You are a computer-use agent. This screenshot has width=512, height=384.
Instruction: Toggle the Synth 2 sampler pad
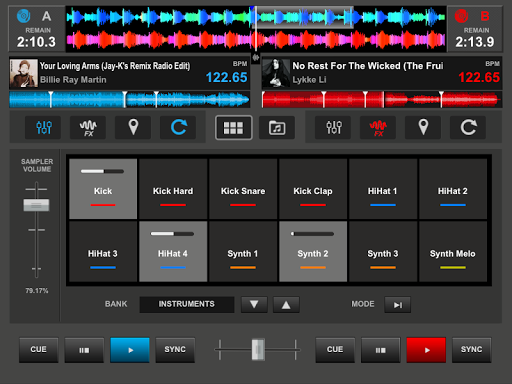pos(313,251)
